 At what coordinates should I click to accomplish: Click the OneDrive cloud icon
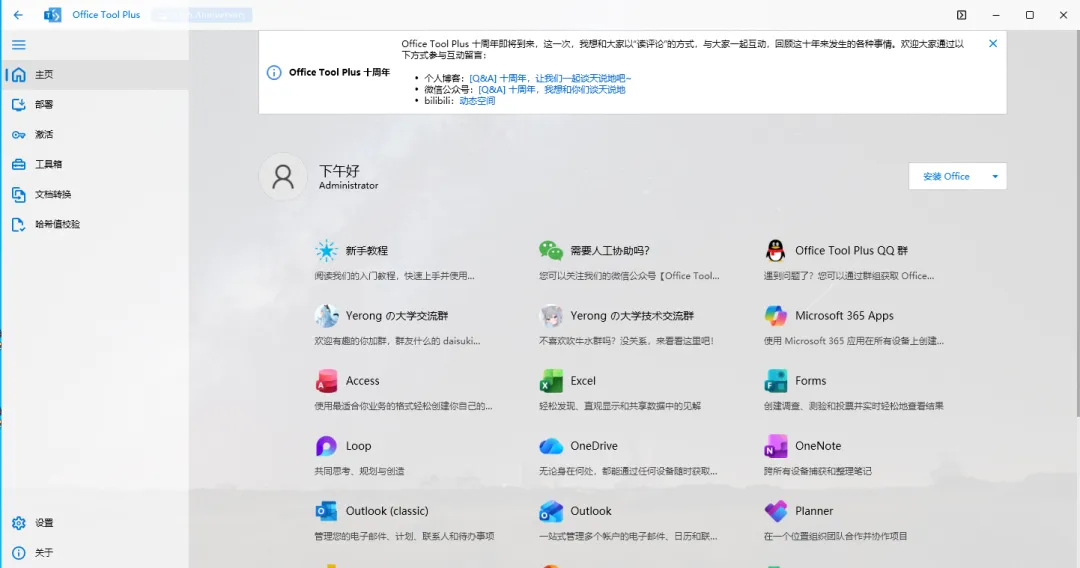pos(551,446)
